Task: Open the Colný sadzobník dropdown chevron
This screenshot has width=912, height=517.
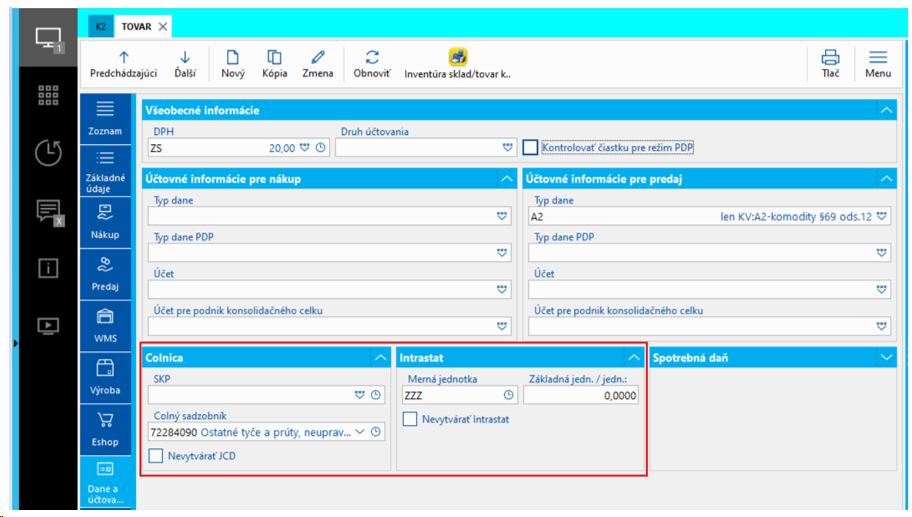Action: (360, 432)
